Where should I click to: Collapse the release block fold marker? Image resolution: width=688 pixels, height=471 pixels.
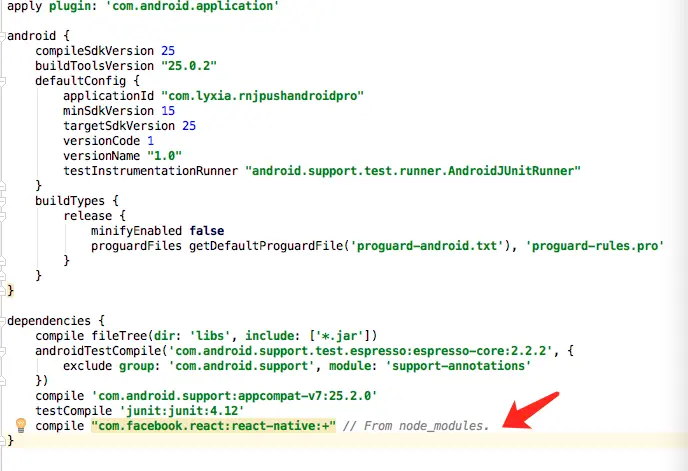click(x=2, y=216)
